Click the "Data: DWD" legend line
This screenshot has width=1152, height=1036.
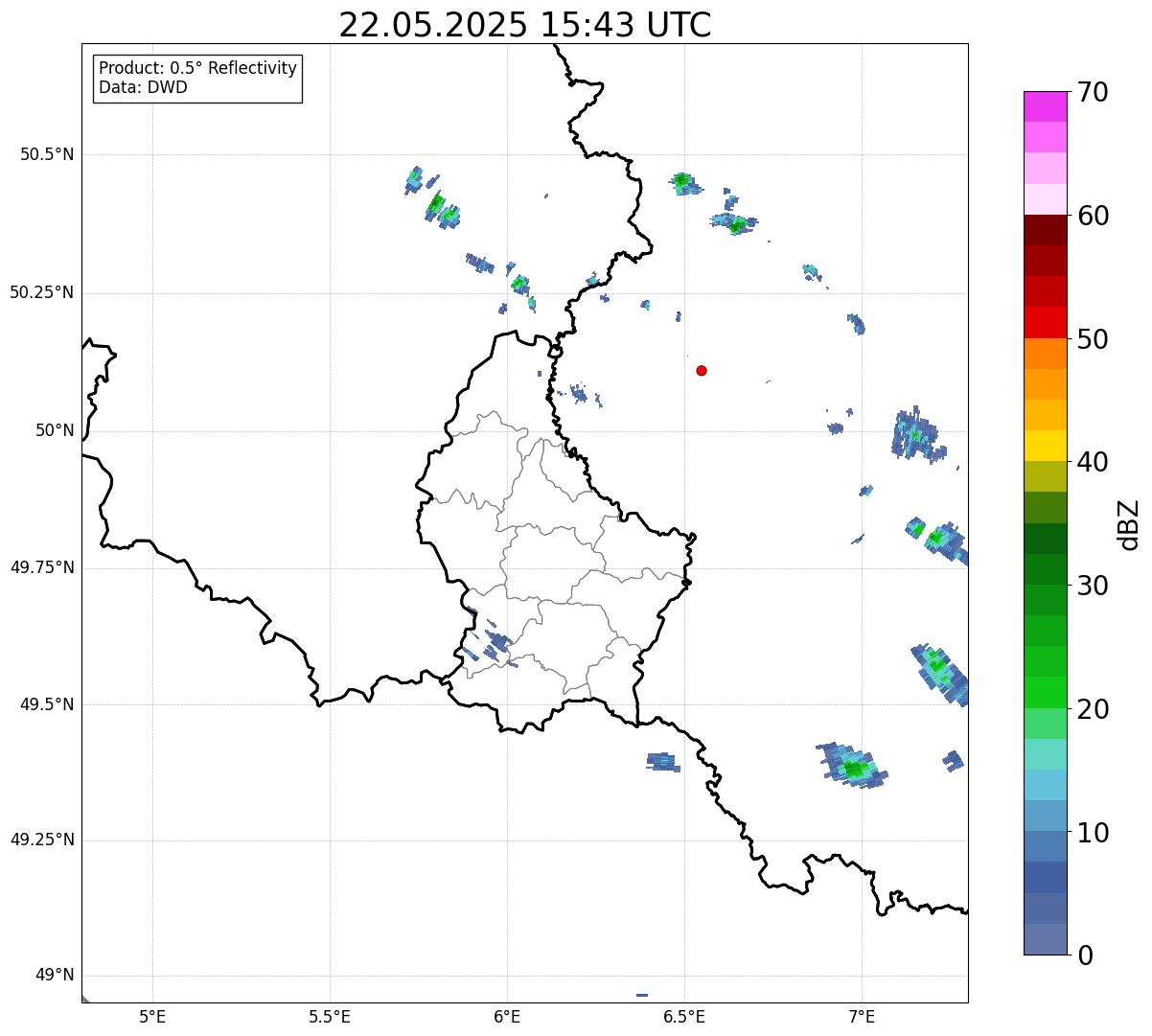tap(143, 87)
